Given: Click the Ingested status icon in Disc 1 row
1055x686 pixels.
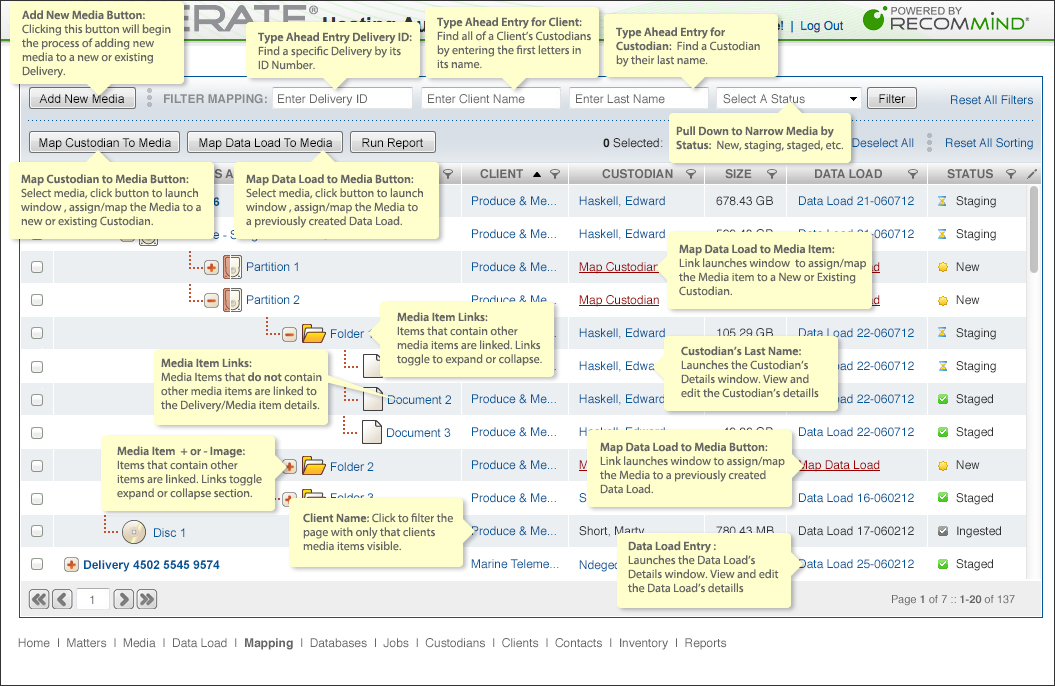Looking at the screenshot, I should 943,531.
